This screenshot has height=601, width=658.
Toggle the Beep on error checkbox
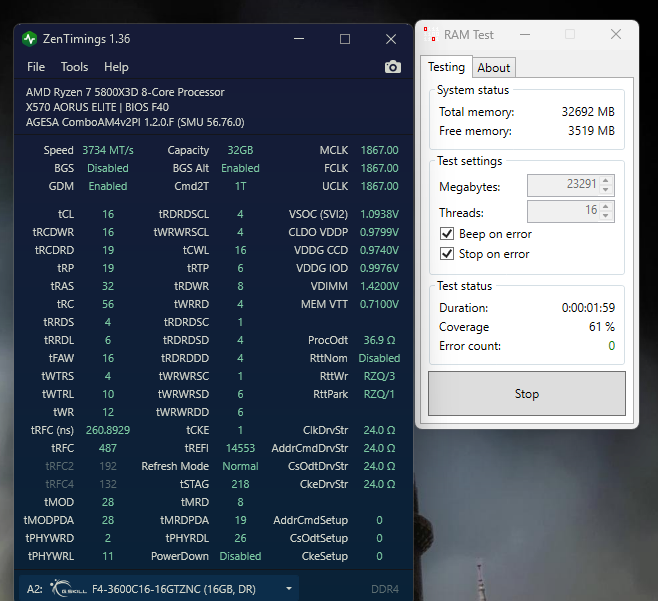[x=447, y=234]
